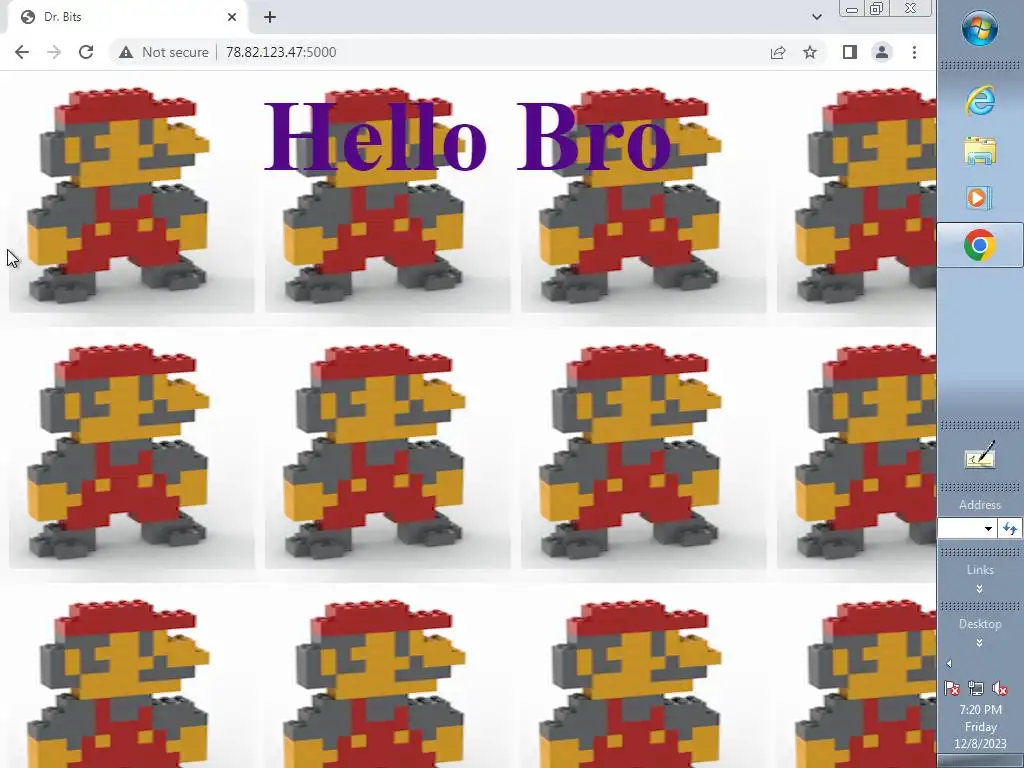This screenshot has width=1024, height=768.
Task: Open Chrome's three-dot menu
Action: tap(914, 52)
